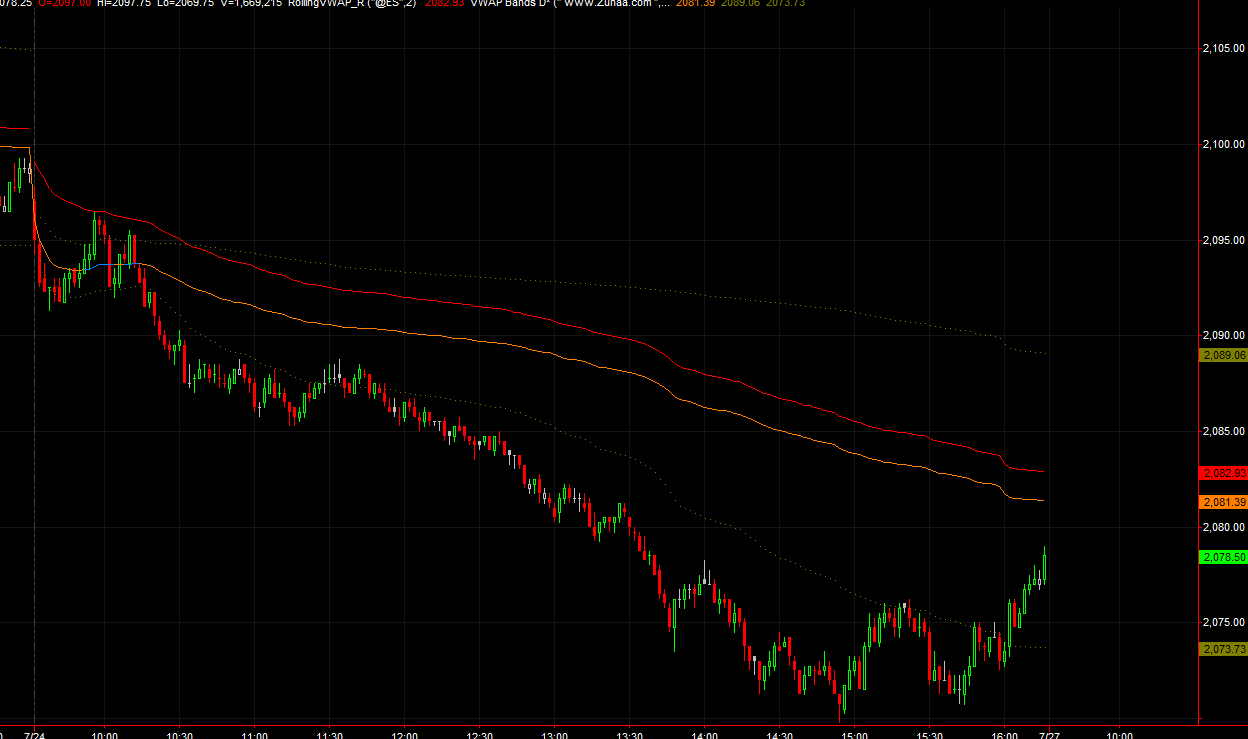Click the 2,080.00 price axis label
Viewport: 1248px width, 739px height.
1223,527
